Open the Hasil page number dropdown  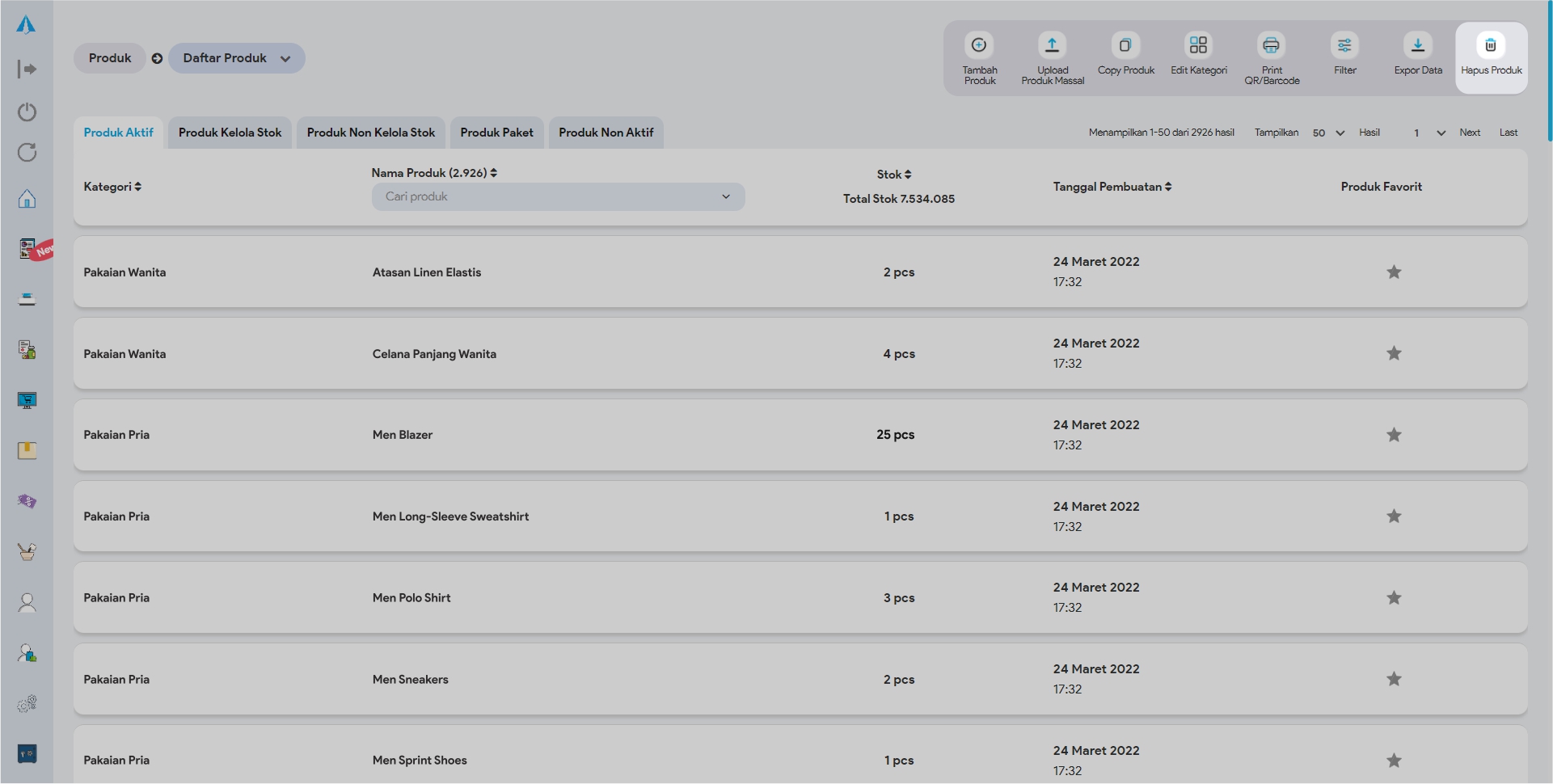tap(1429, 133)
